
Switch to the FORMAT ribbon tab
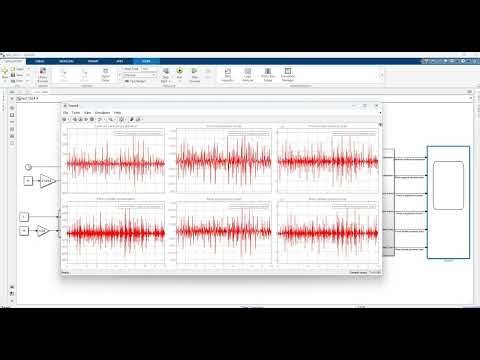coord(93,61)
